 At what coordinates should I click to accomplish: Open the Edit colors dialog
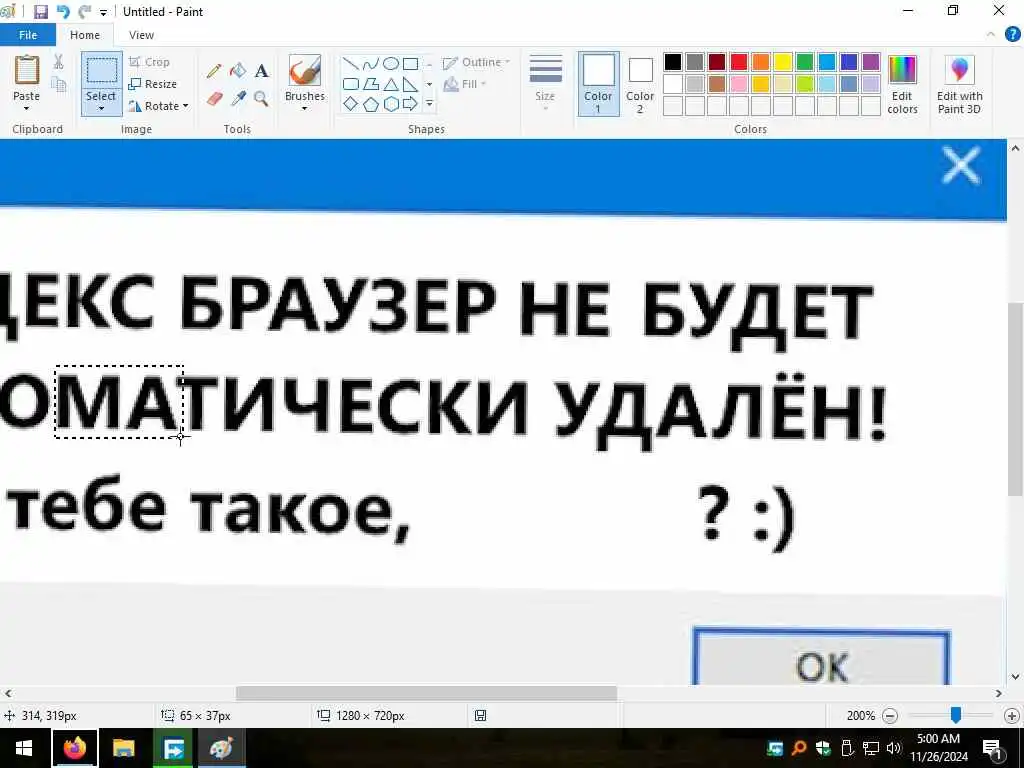[x=903, y=85]
